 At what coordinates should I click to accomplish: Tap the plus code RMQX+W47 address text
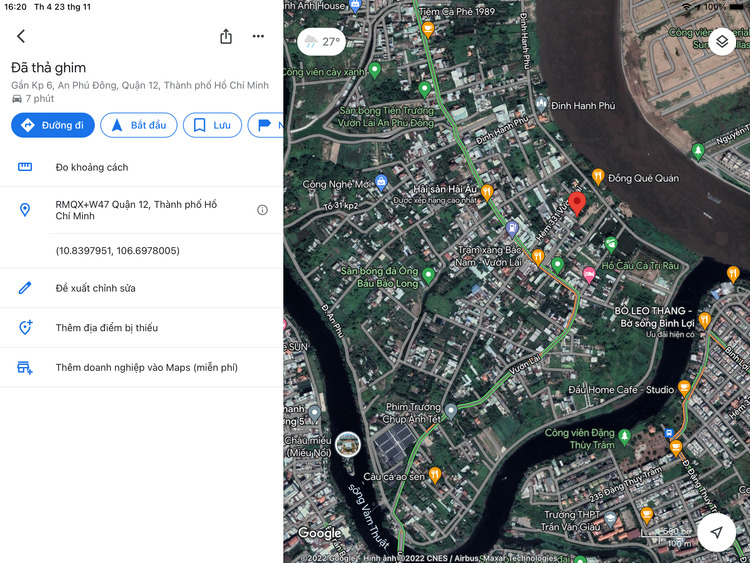pos(136,210)
